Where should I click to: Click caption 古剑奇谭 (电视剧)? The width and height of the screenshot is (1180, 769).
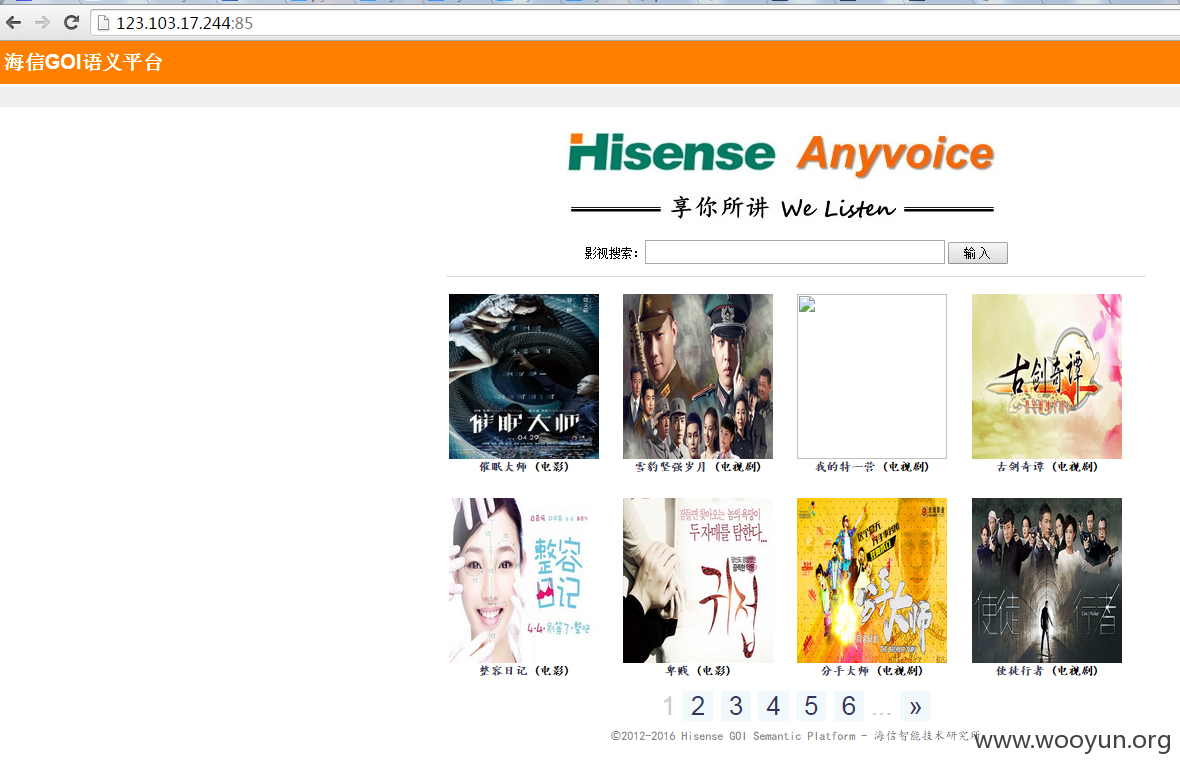[x=1047, y=467]
